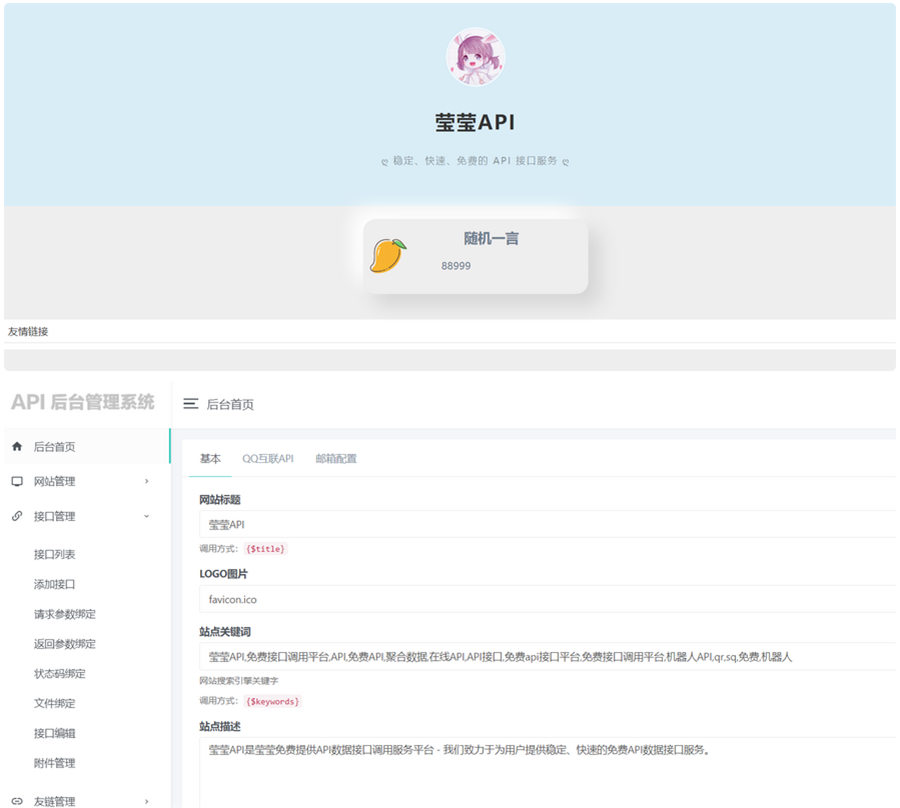Open the 邮箱配置 tab

[336, 459]
